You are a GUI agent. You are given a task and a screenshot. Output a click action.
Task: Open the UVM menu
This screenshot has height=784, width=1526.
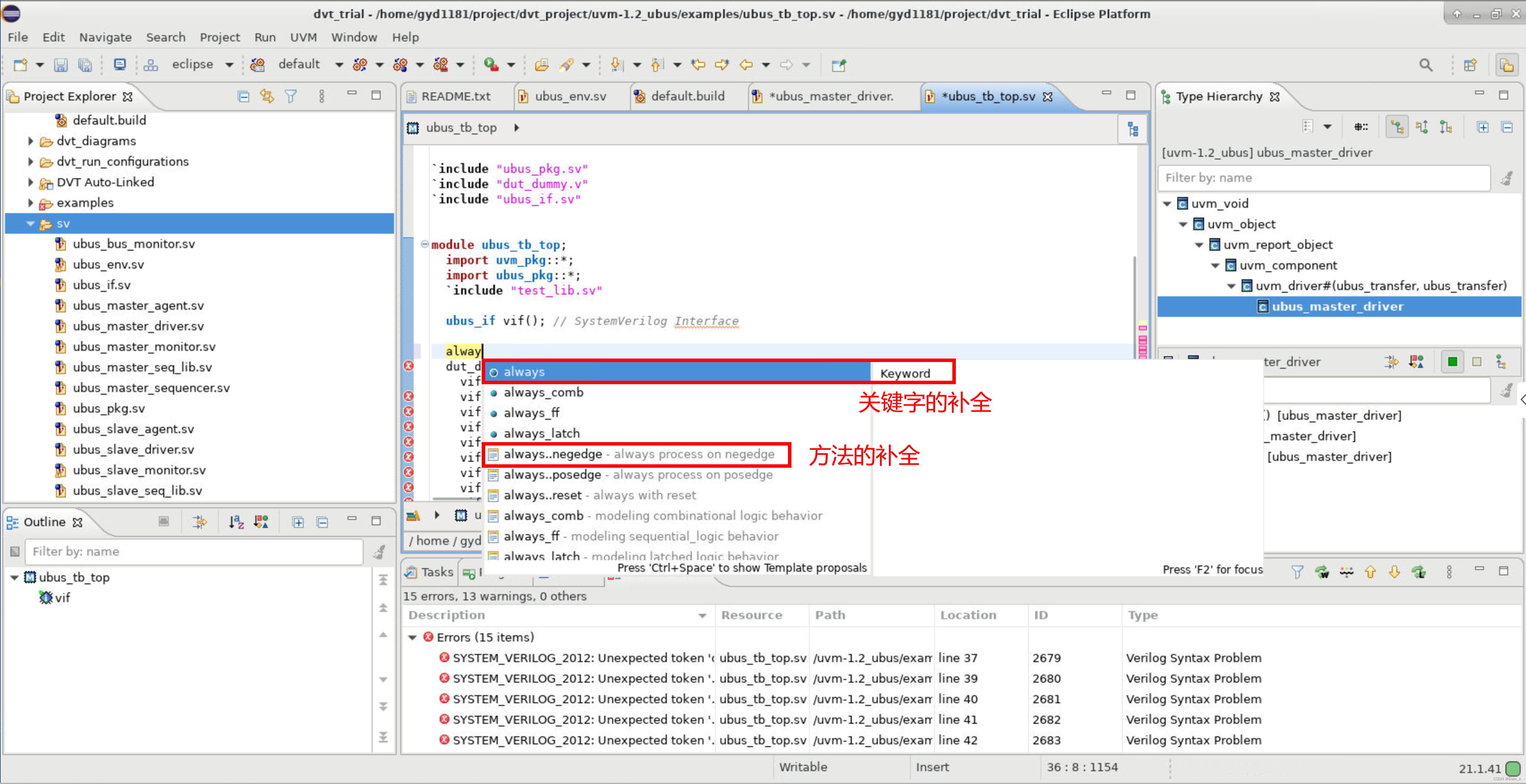point(303,37)
